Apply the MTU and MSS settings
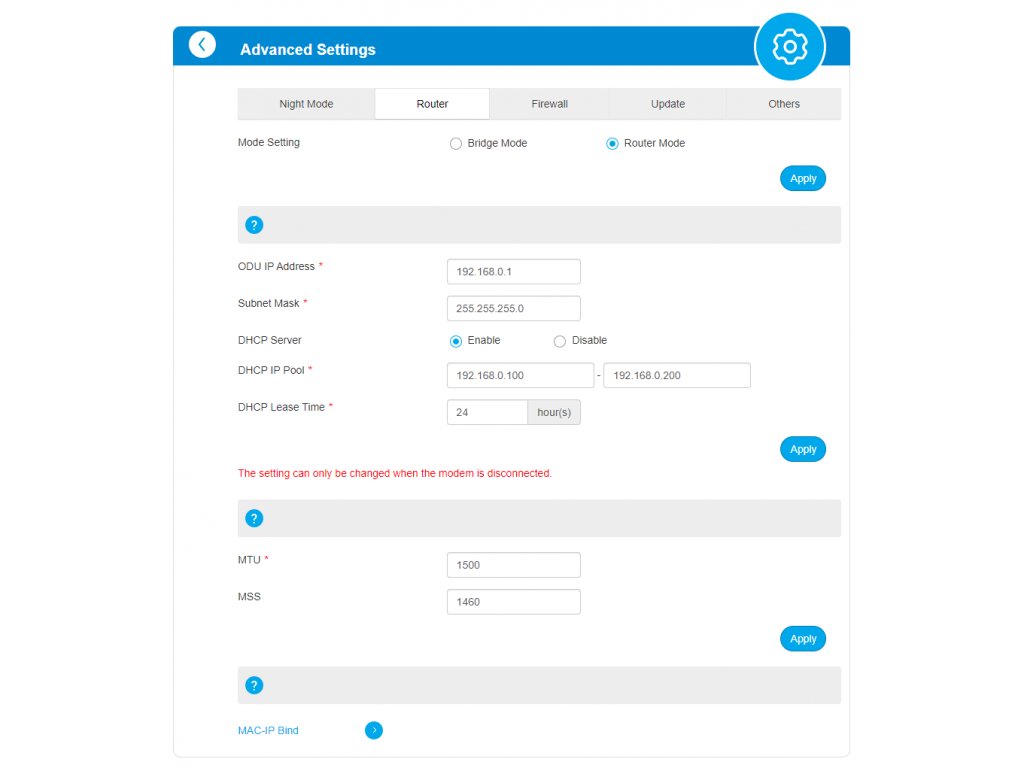This screenshot has width=1024, height=768. (803, 639)
